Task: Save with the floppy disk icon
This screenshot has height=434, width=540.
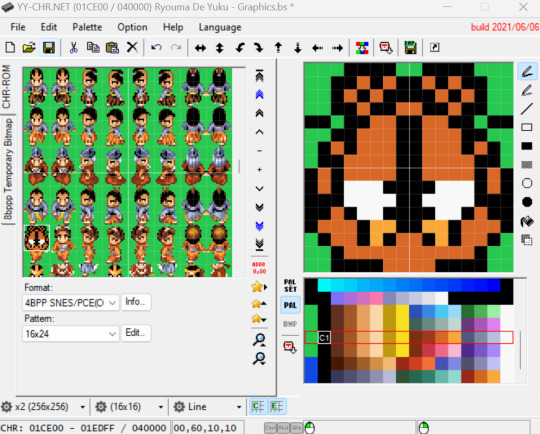Action: coord(49,48)
